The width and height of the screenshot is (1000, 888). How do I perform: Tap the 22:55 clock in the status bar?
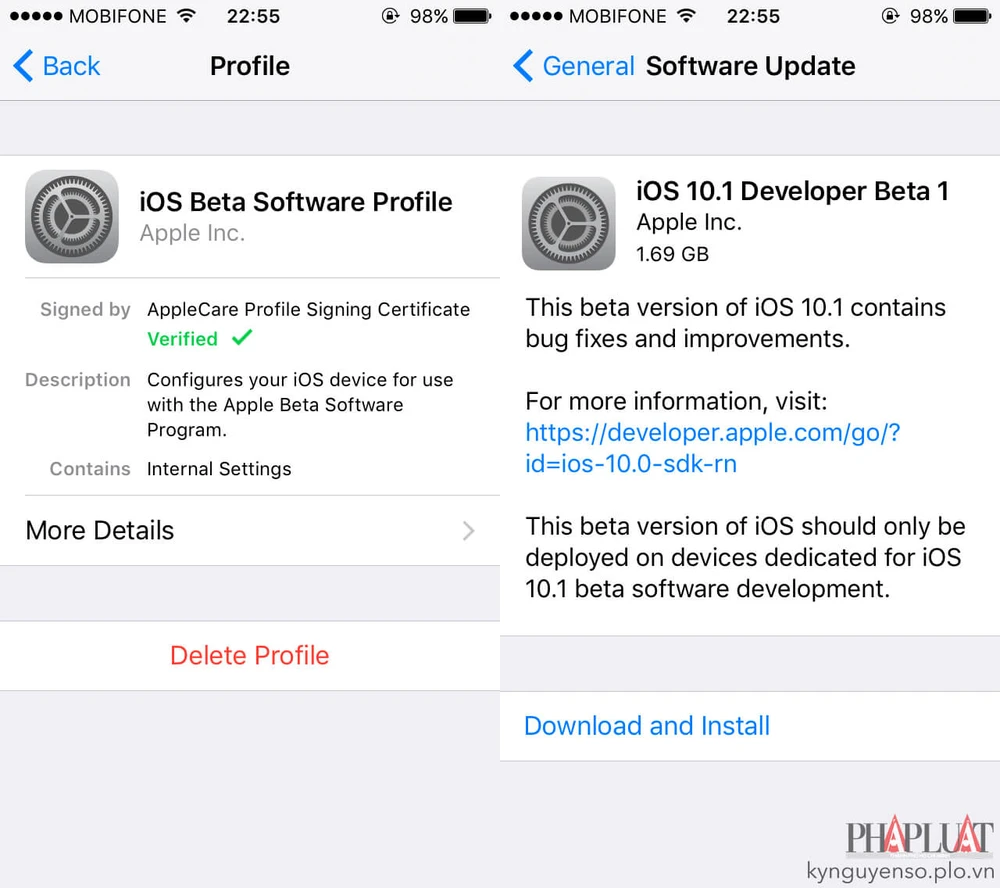[x=255, y=16]
